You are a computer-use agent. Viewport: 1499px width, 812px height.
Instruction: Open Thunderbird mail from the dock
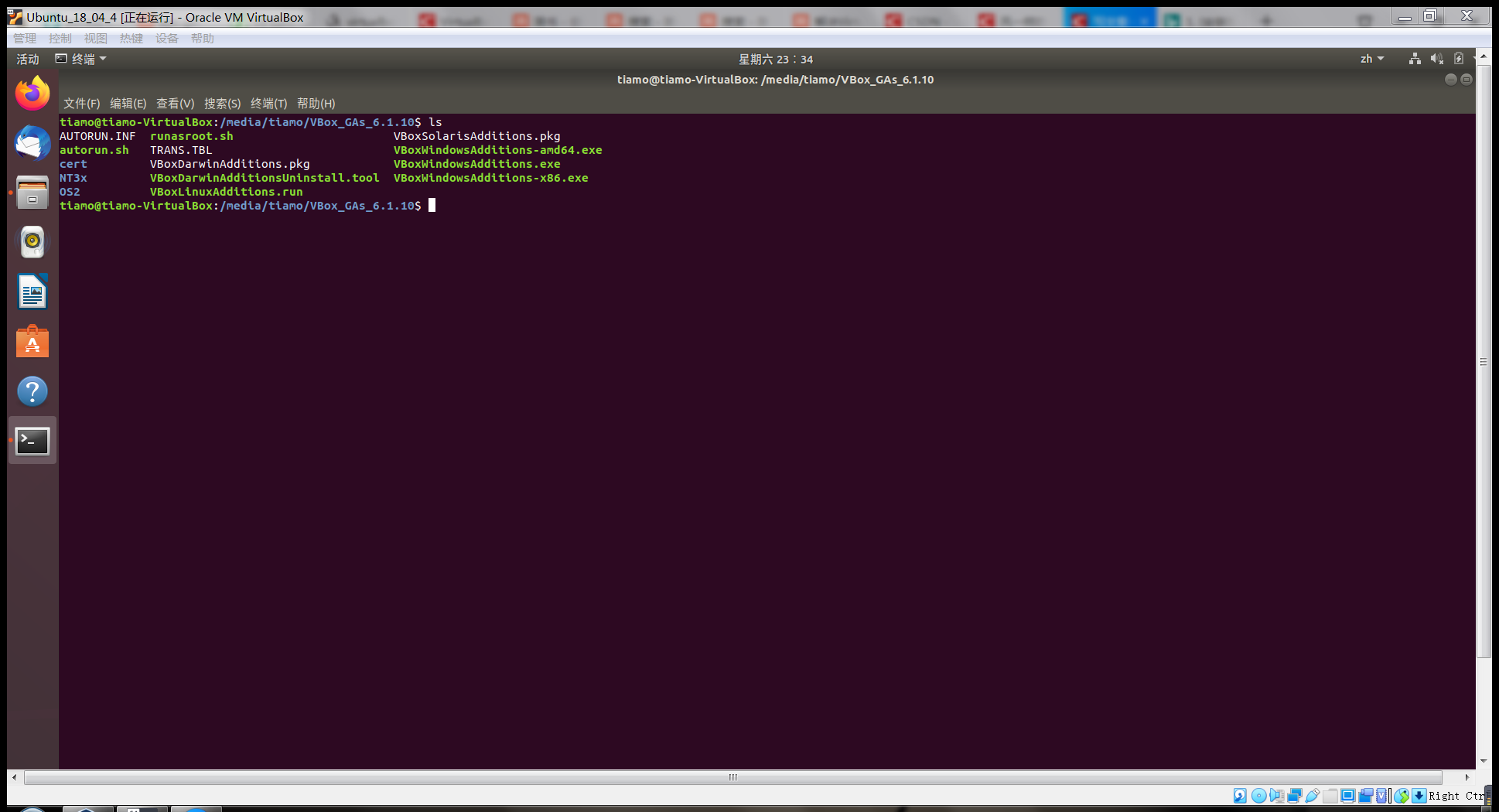point(32,142)
